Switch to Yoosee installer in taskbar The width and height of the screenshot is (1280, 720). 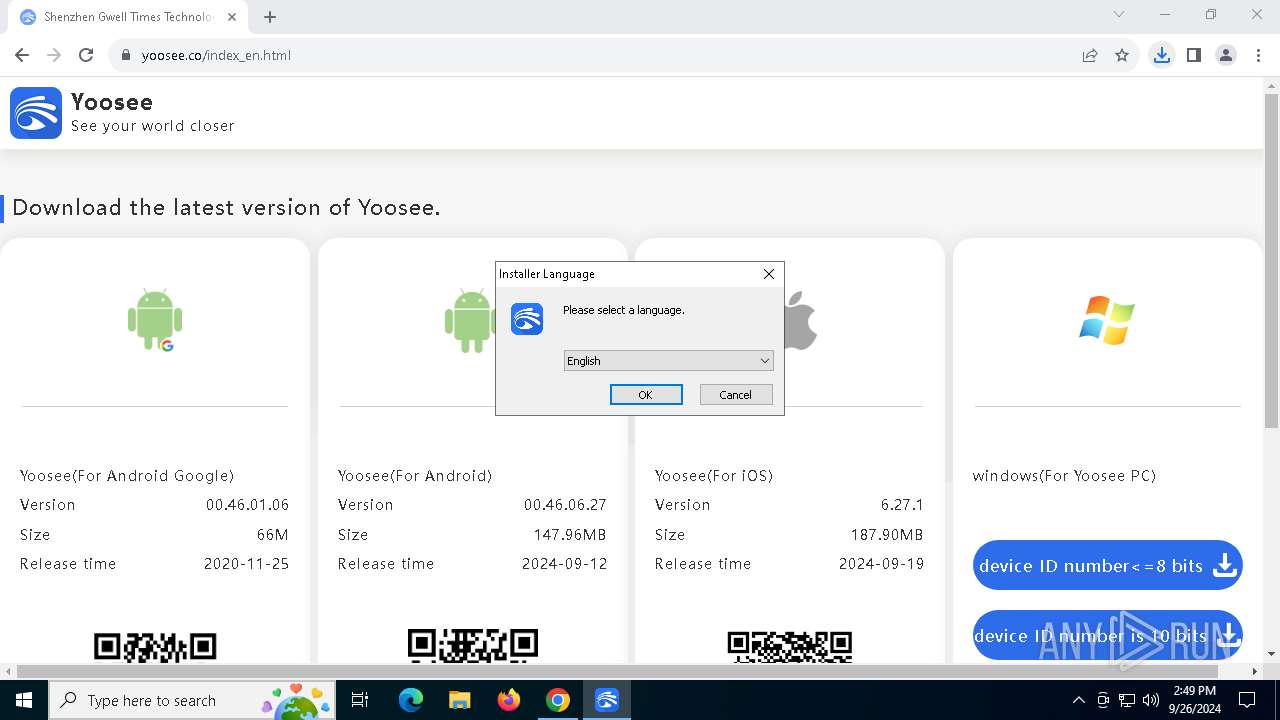coord(607,700)
